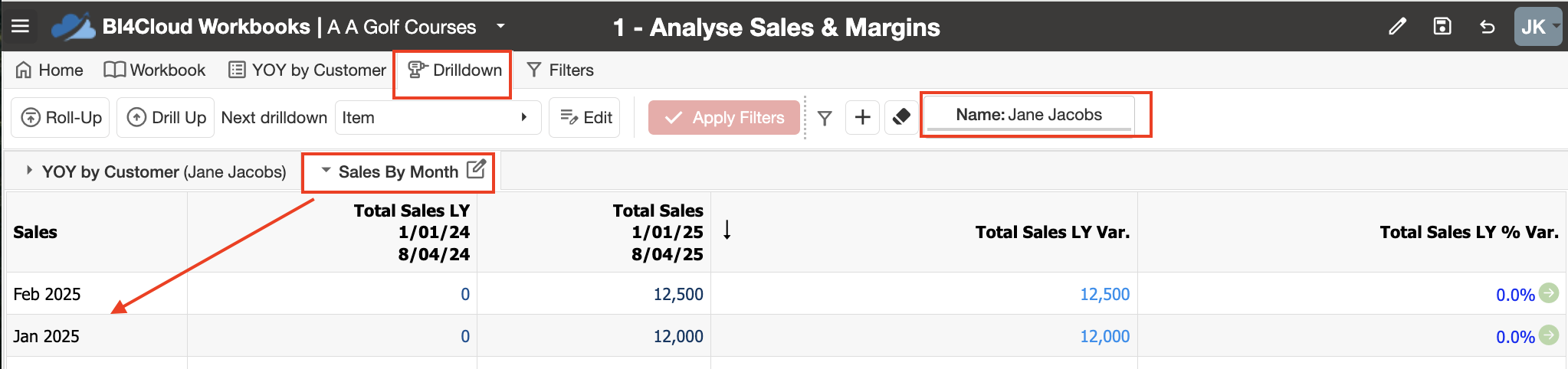
Task: Click the undo arrow icon
Action: pyautogui.click(x=1487, y=27)
